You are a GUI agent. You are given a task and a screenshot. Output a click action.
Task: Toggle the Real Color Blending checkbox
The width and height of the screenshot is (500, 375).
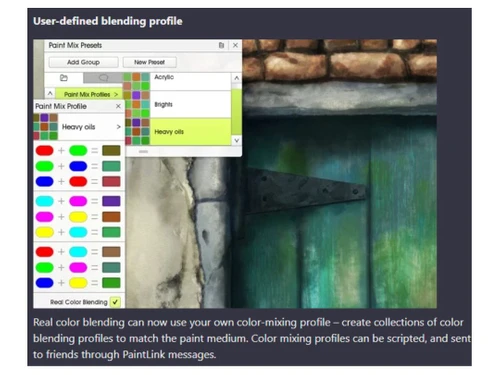[115, 302]
